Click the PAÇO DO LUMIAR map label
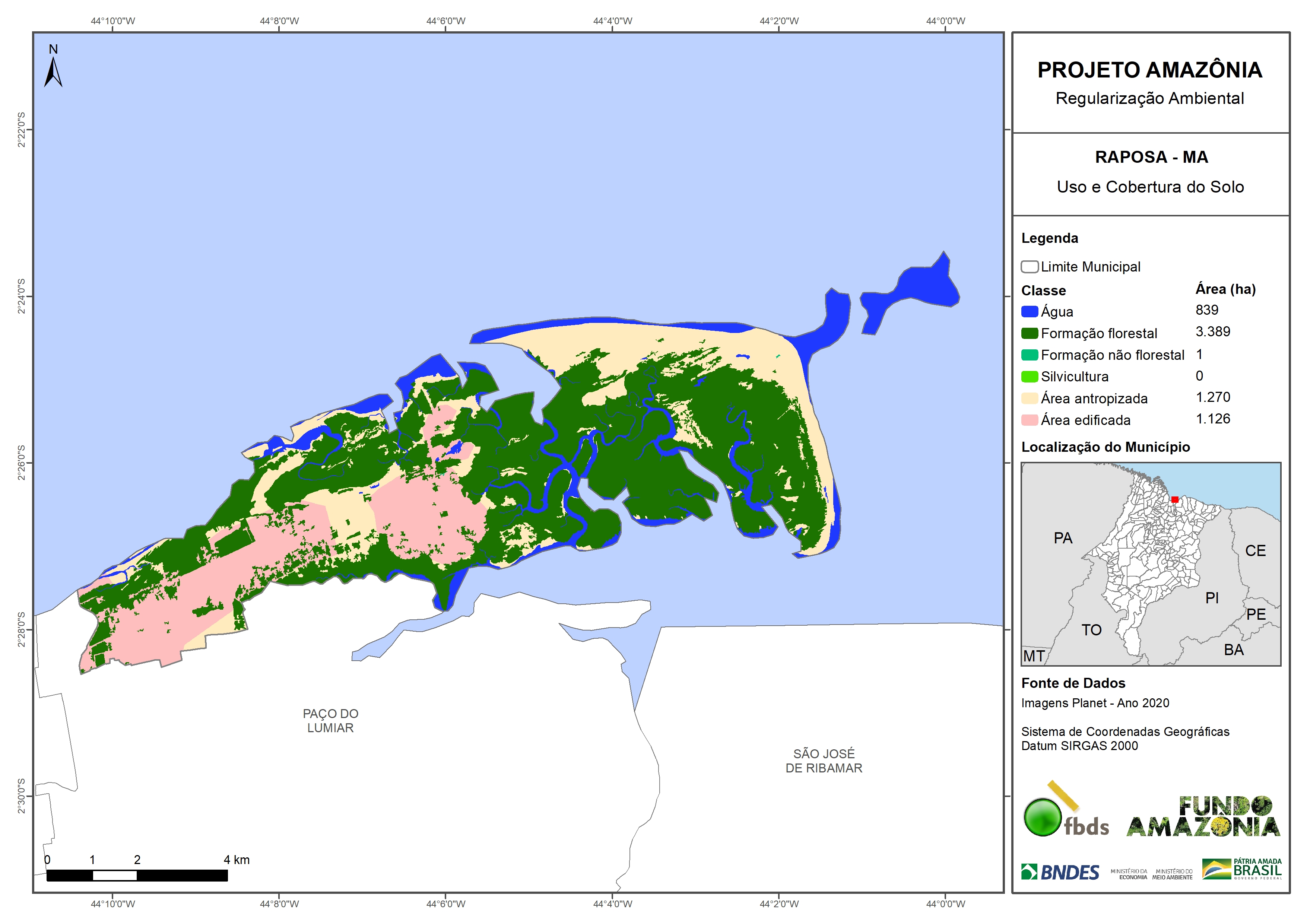This screenshot has width=1307, height=924. 330,720
